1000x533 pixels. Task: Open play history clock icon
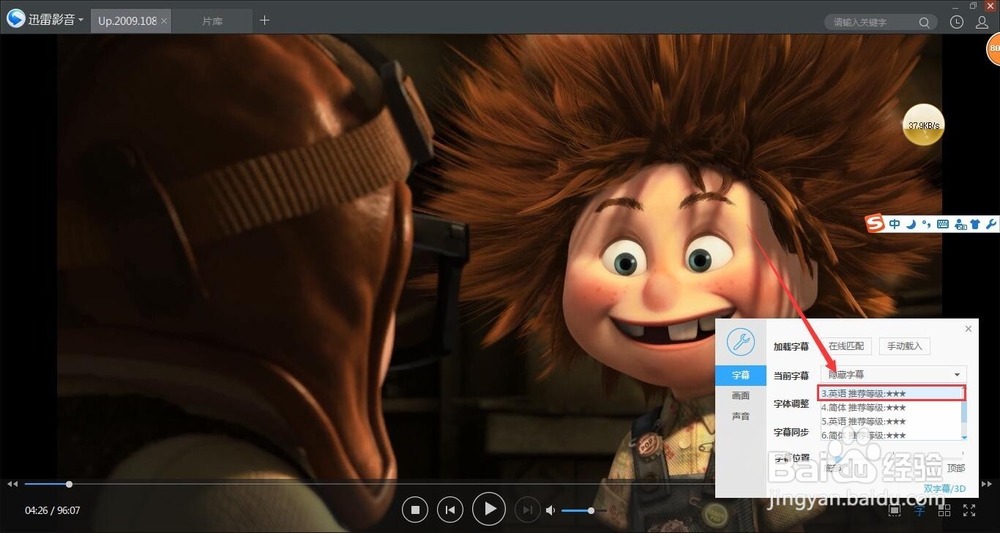tap(956, 22)
